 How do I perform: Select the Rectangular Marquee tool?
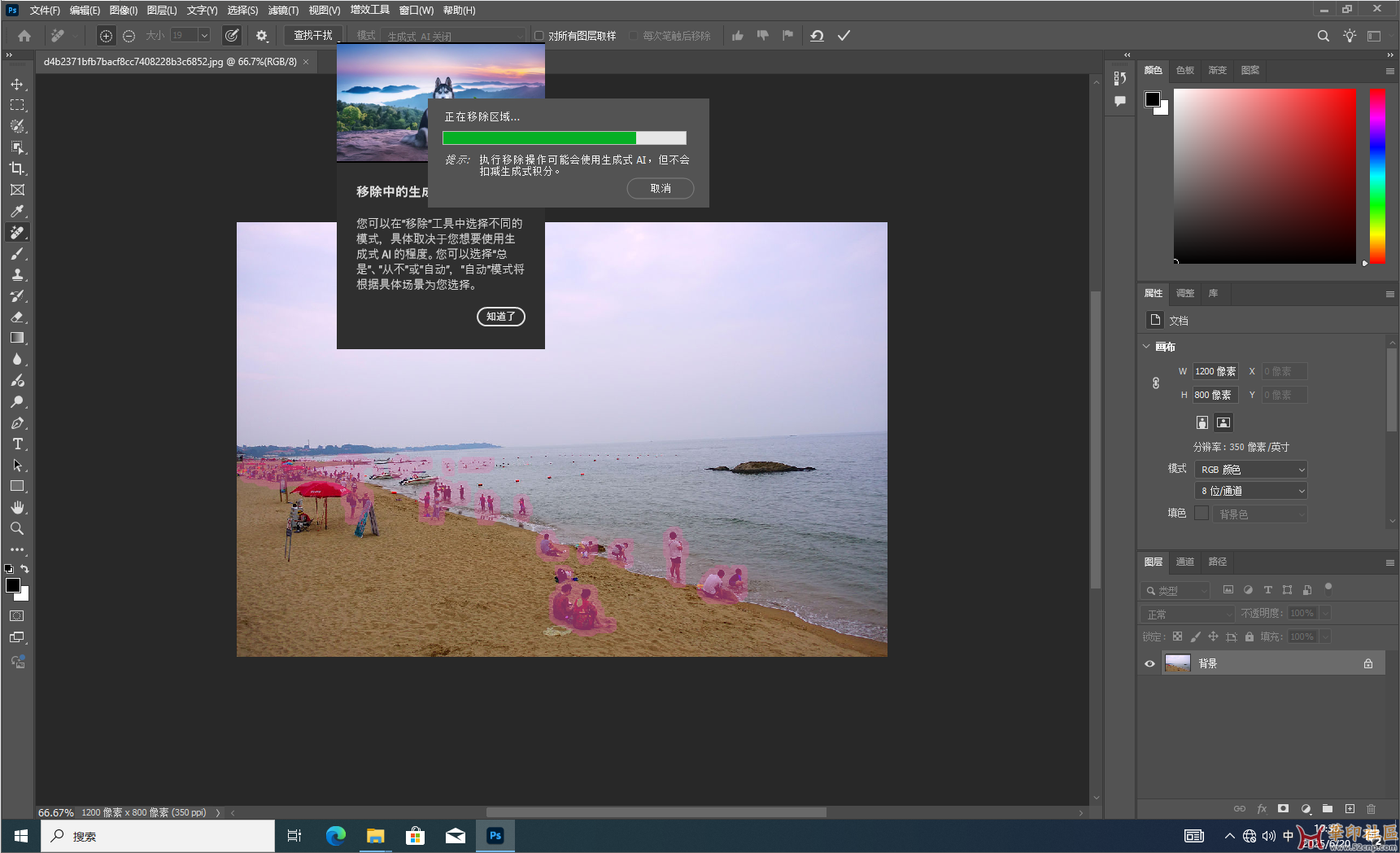click(17, 106)
